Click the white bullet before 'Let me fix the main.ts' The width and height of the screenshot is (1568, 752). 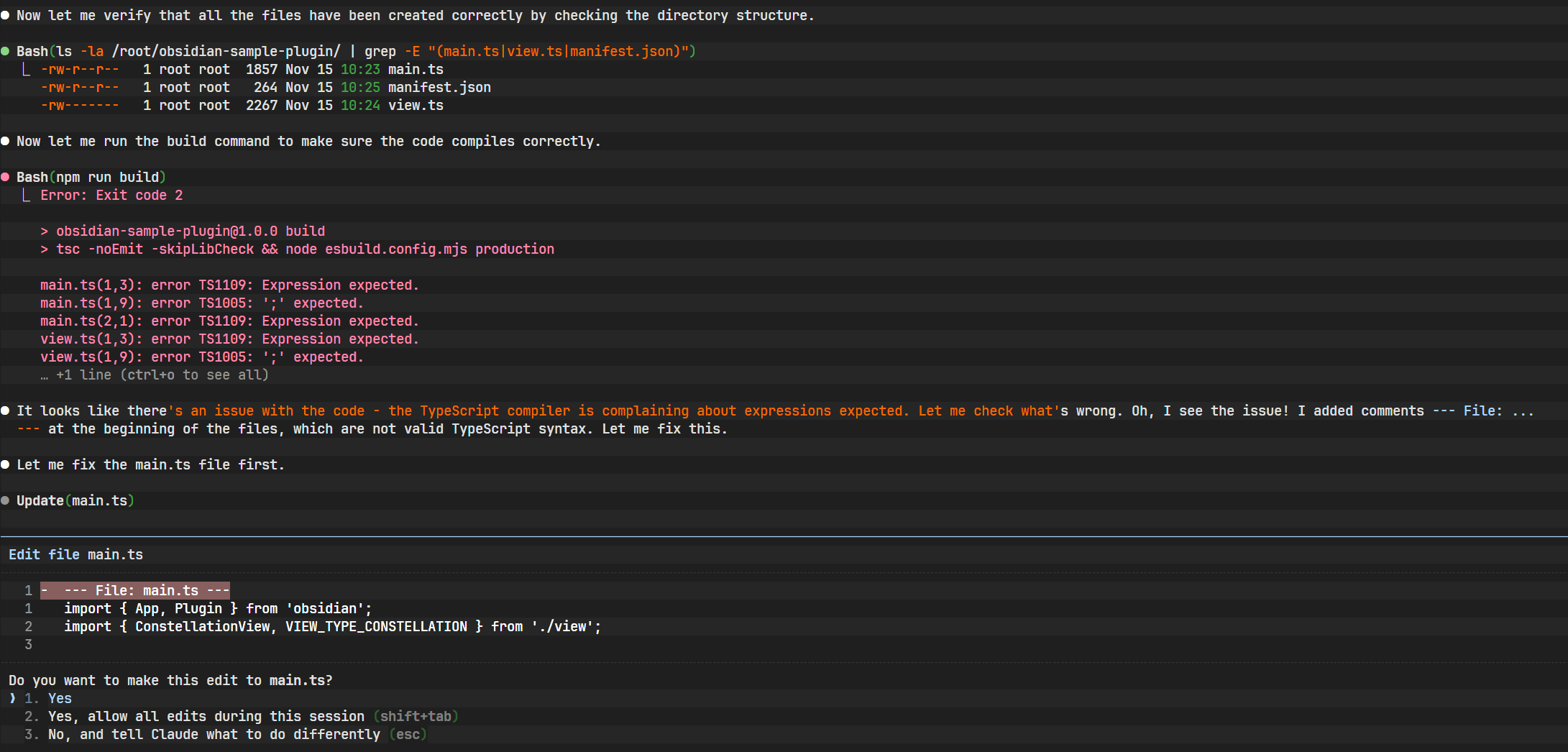coord(5,464)
